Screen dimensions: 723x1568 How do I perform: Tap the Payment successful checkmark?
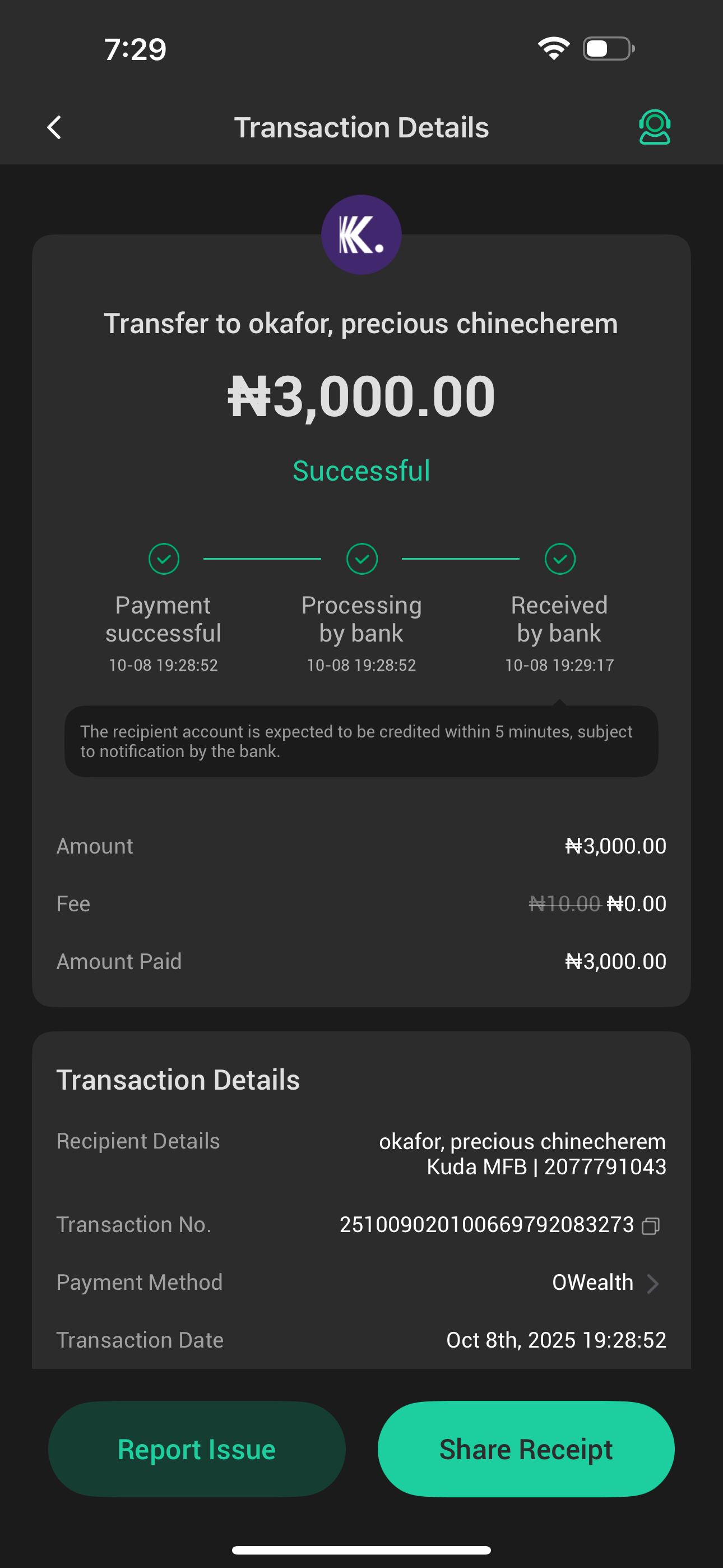[x=164, y=559]
